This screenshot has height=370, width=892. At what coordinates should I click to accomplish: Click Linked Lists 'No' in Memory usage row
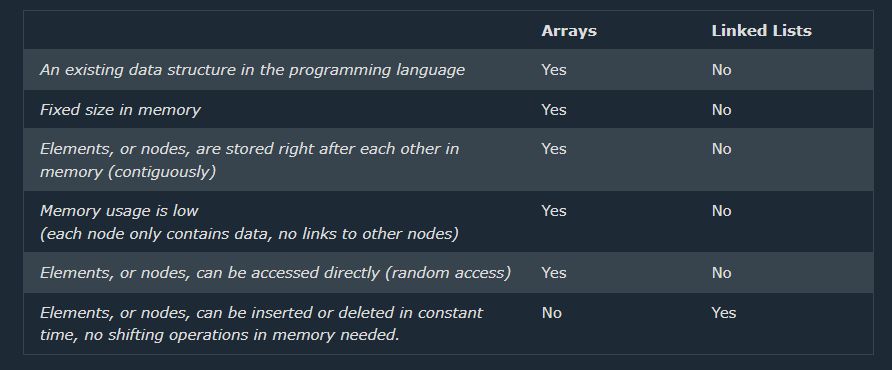tap(721, 211)
